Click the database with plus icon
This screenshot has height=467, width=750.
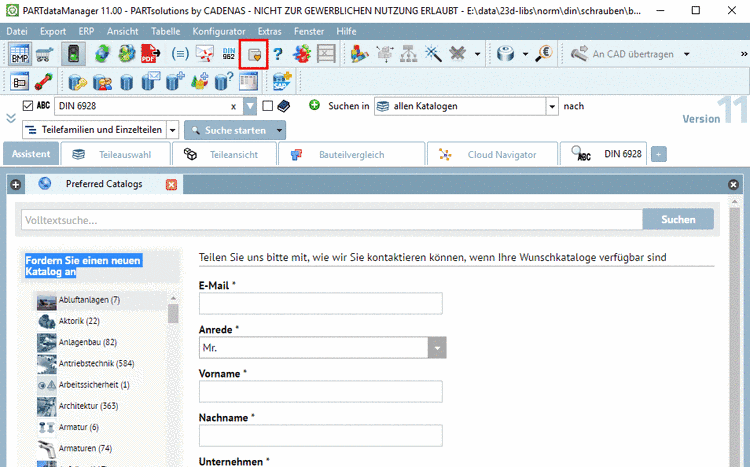[175, 81]
